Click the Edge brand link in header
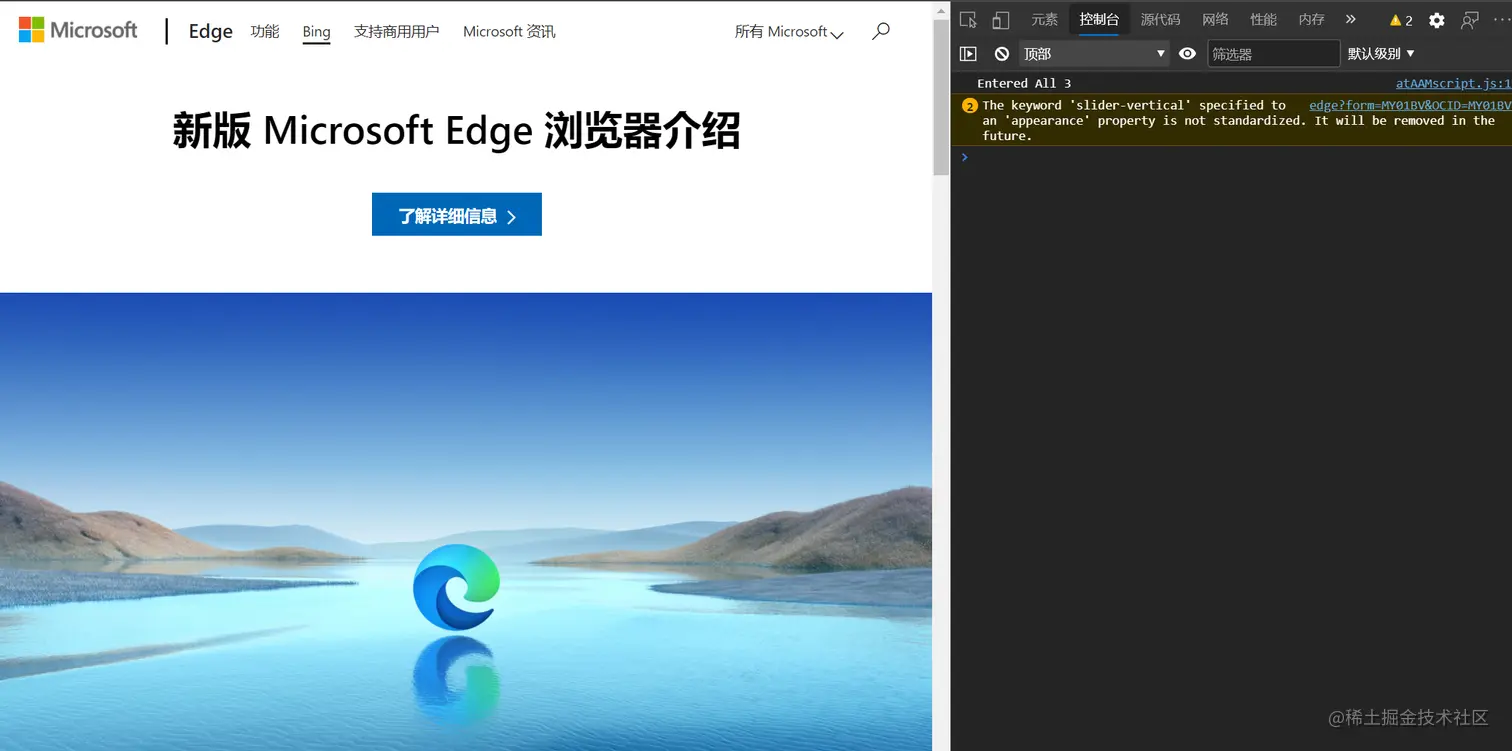This screenshot has width=1512, height=751. click(210, 31)
